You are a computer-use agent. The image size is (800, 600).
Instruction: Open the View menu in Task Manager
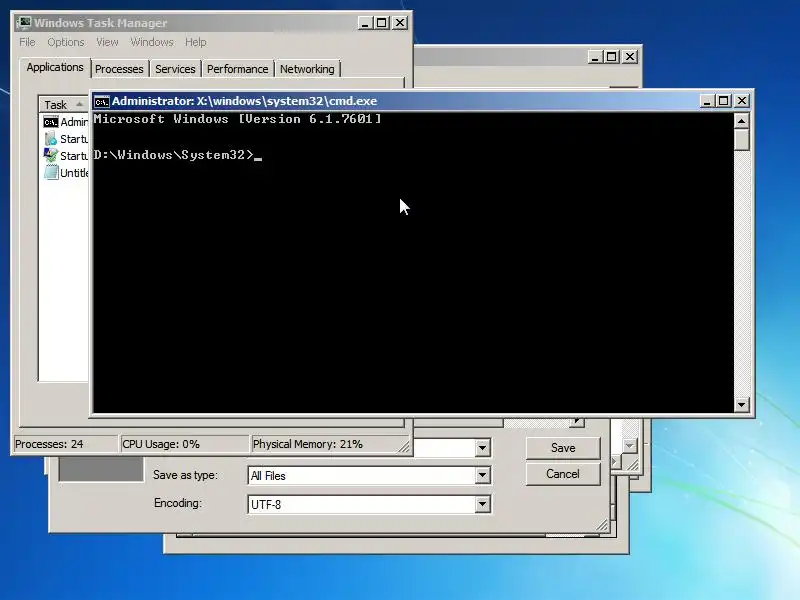click(107, 42)
